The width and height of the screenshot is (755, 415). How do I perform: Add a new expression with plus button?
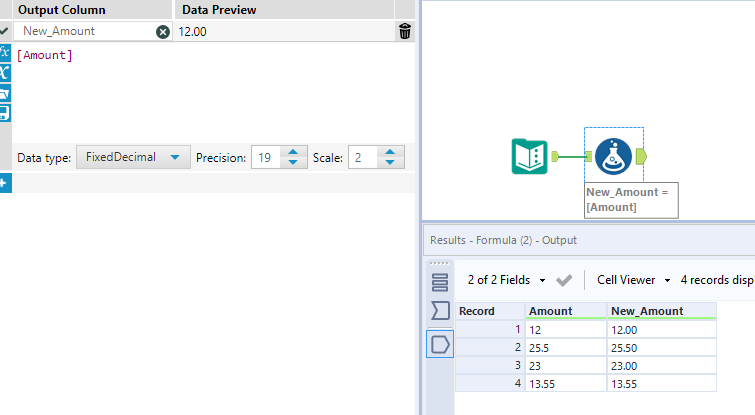(x=5, y=183)
